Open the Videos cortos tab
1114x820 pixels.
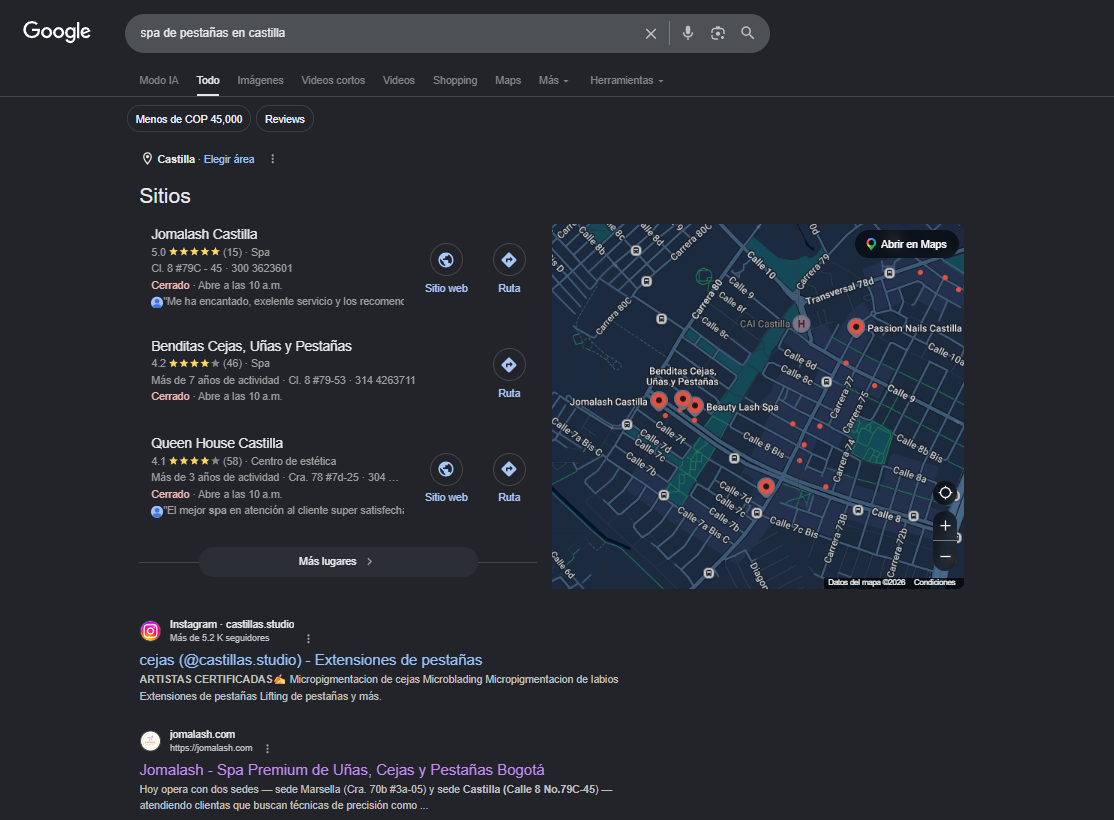point(333,80)
